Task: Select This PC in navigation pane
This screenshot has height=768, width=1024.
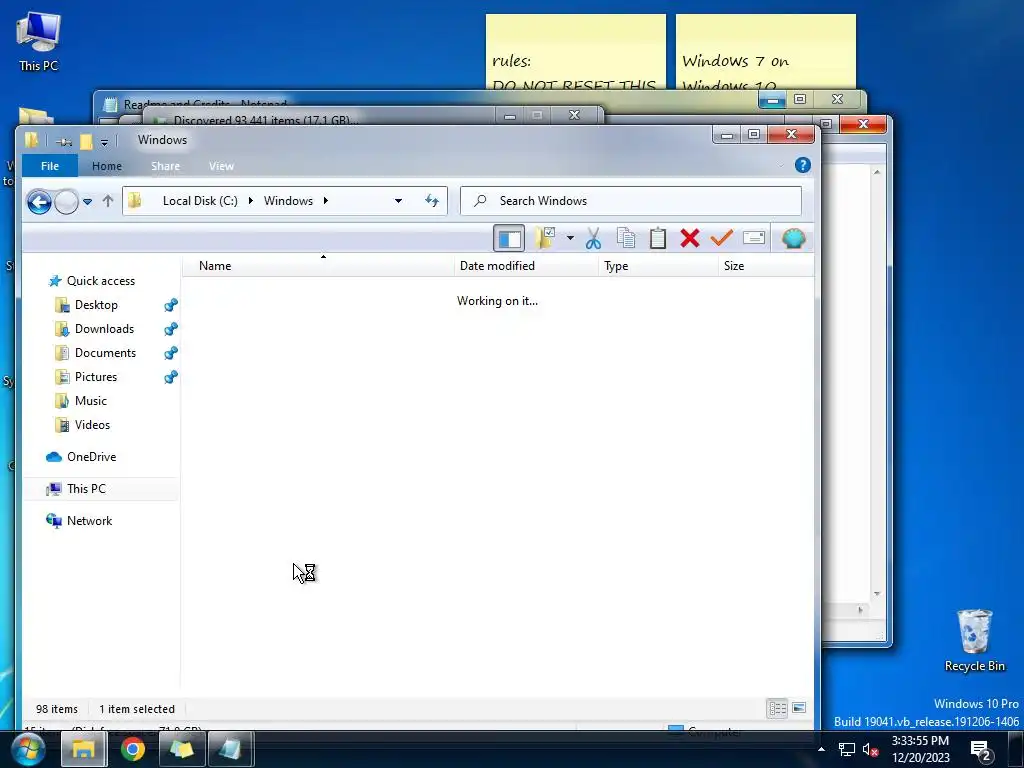Action: (x=86, y=489)
